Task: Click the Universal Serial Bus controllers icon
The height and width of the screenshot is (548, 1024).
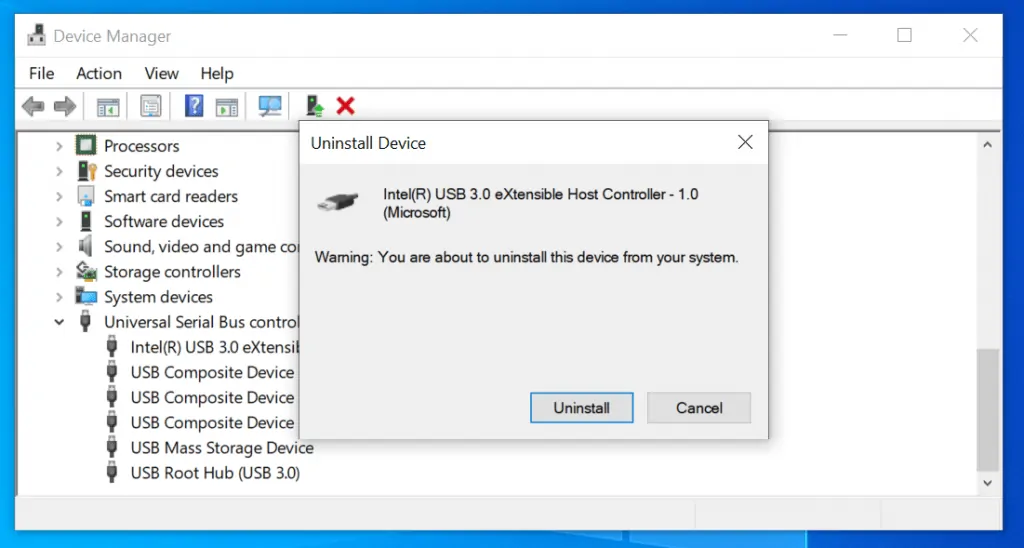Action: [x=85, y=321]
